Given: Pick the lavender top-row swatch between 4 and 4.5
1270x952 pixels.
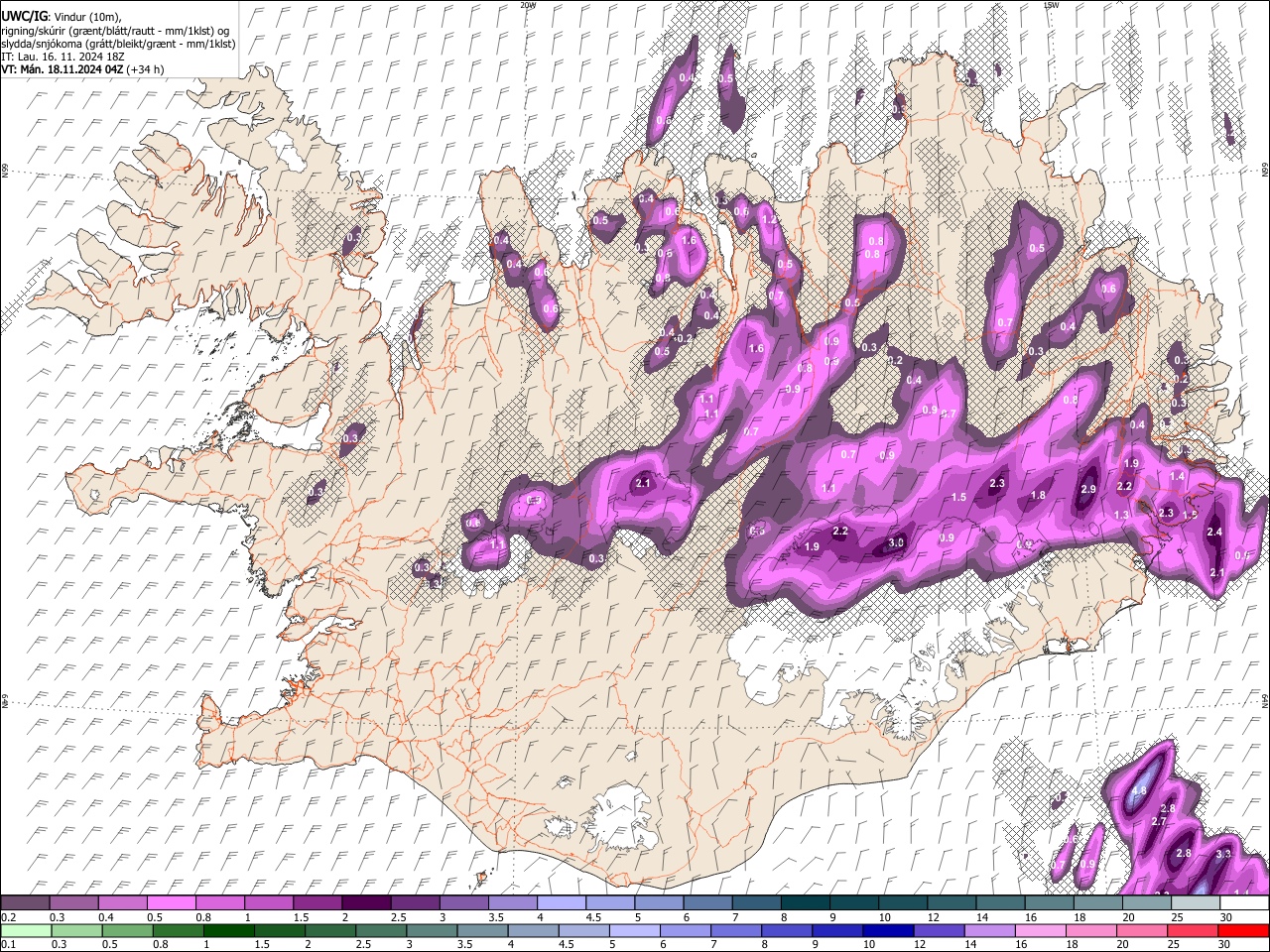Looking at the screenshot, I should pos(561,903).
